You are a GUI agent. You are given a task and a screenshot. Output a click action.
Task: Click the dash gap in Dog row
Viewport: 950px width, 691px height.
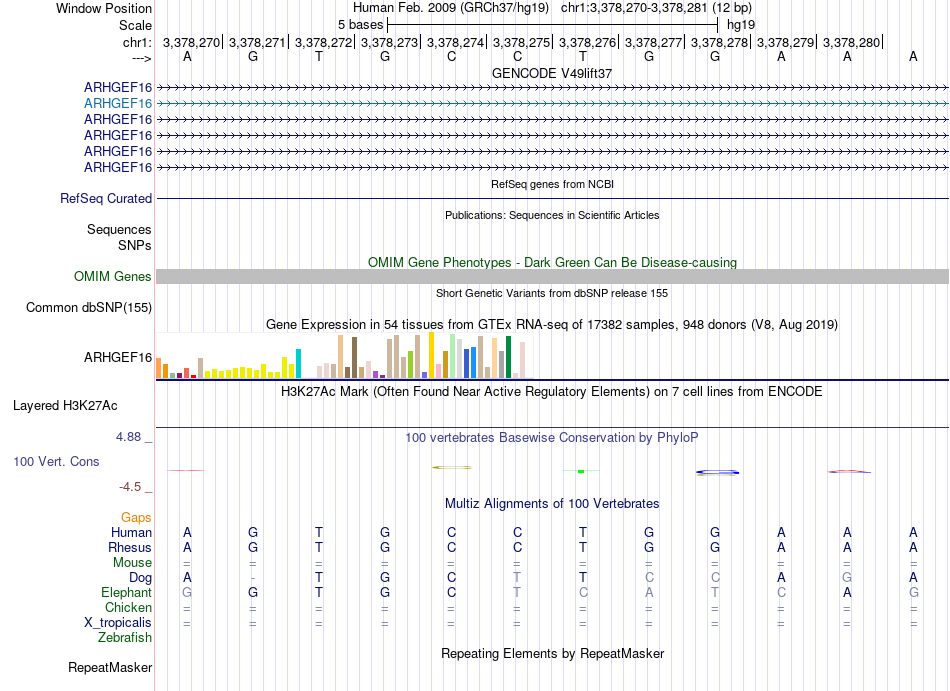coord(253,578)
